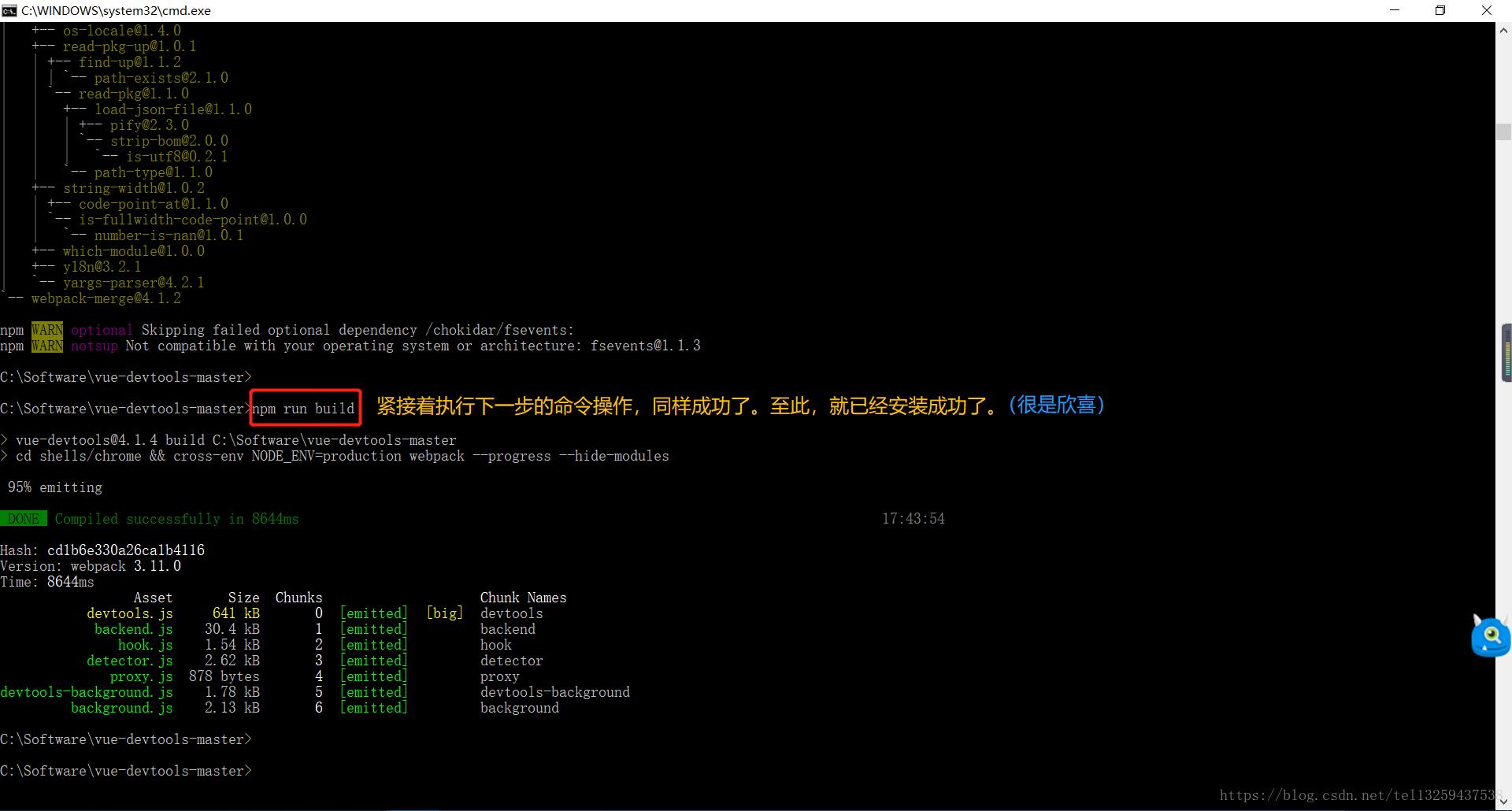Click 'devtools-background' chunk name

pyautogui.click(x=555, y=692)
